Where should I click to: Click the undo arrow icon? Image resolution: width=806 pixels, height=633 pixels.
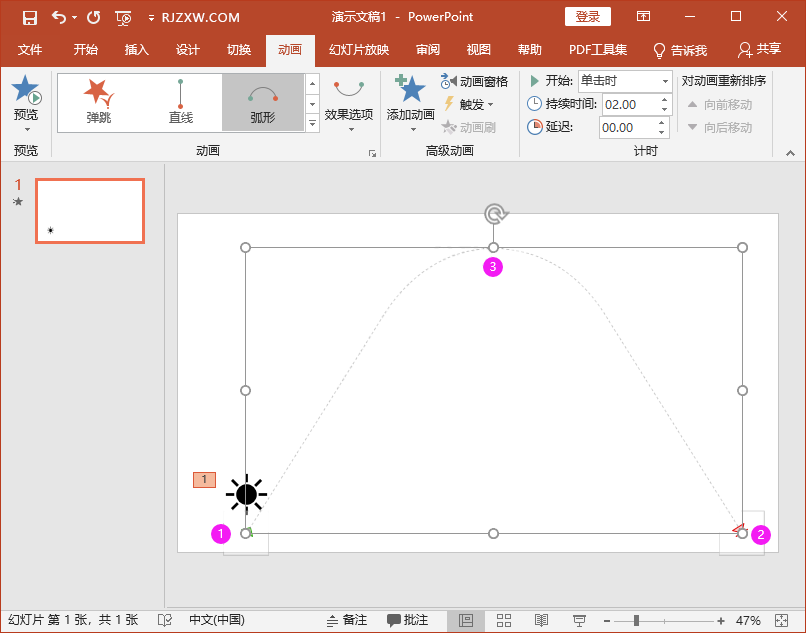click(59, 17)
